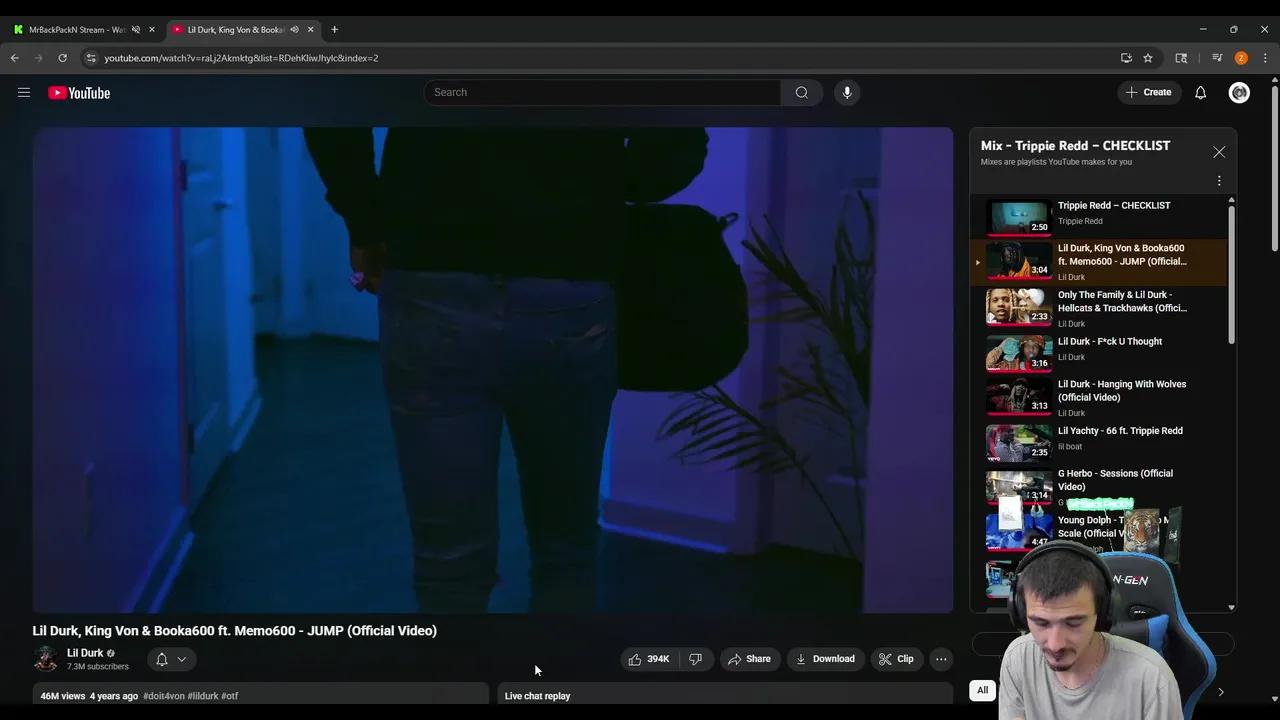
Task: Click the #lildurk hashtag
Action: (203, 696)
